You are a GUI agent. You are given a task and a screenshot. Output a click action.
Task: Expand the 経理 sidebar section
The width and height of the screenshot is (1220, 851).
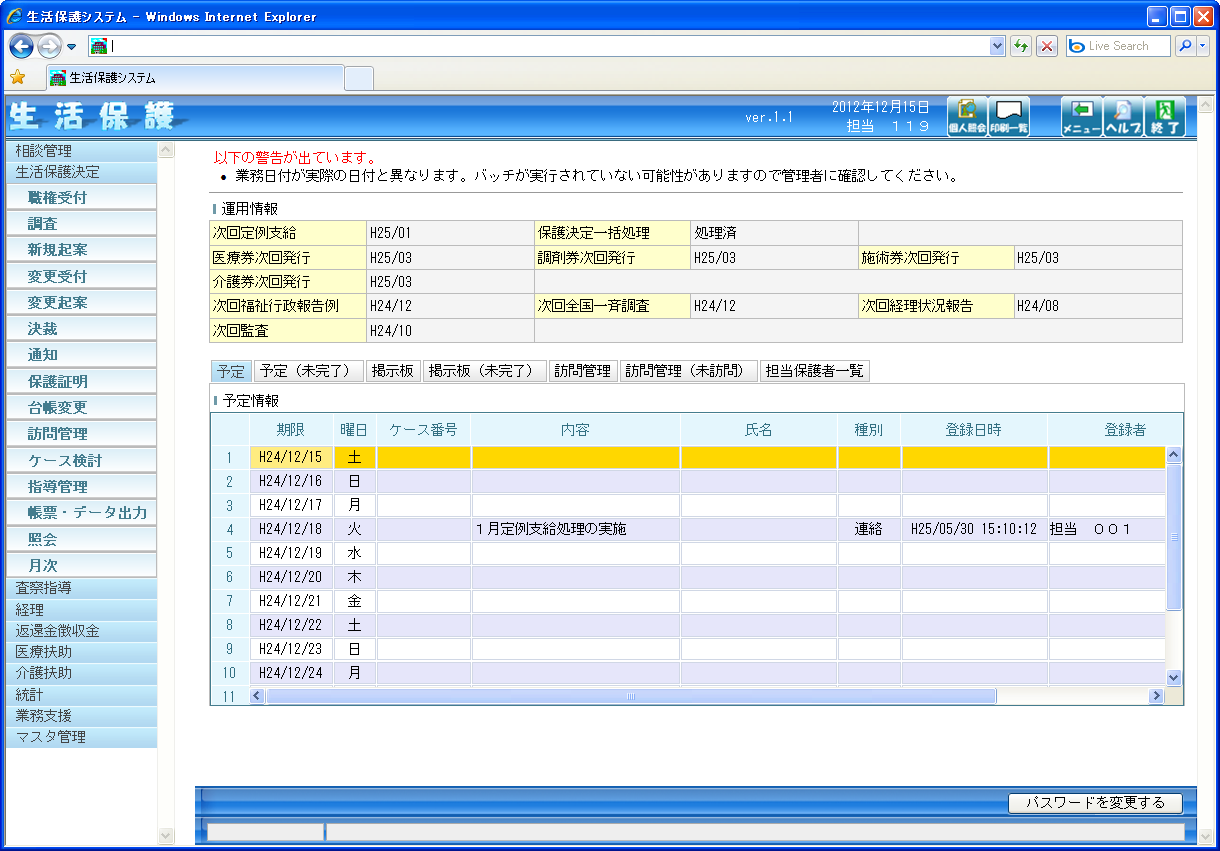click(x=81, y=609)
